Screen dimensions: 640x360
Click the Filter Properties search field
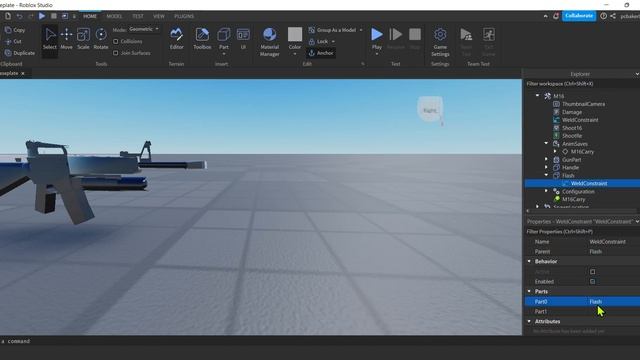pyautogui.click(x=582, y=231)
